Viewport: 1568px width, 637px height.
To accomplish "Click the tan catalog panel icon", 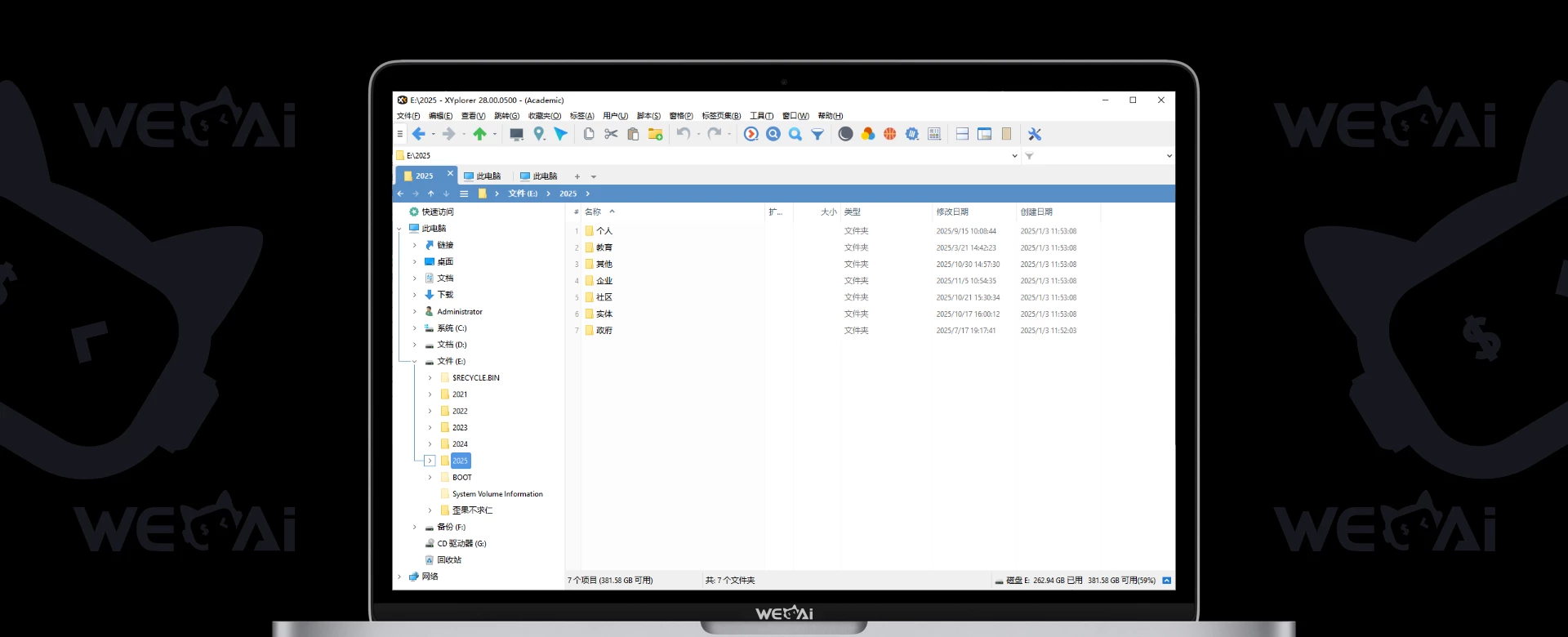I will [x=1007, y=134].
